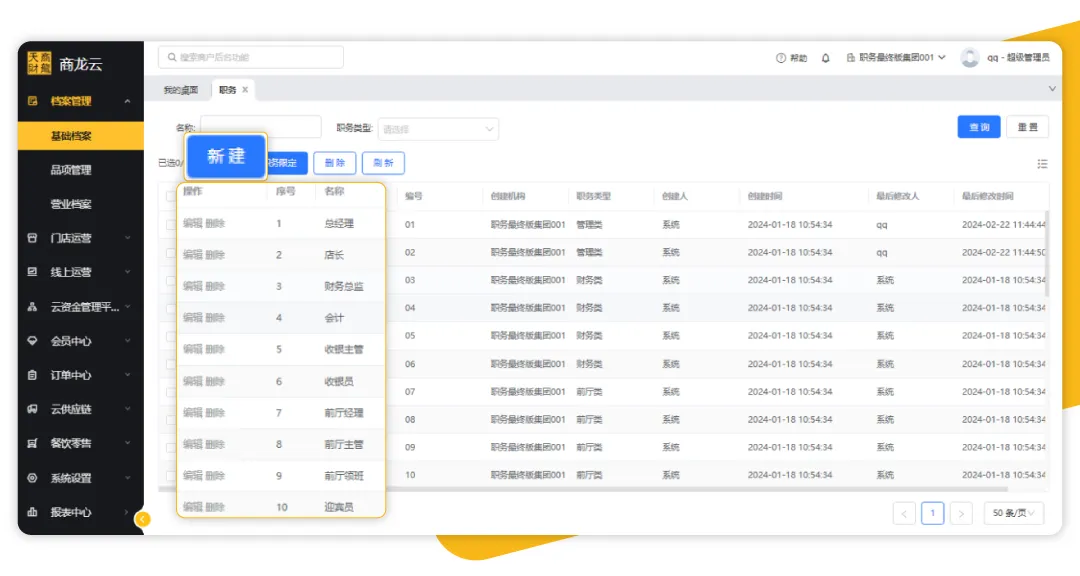Expand the 门店运营 menu chevron

tap(127, 238)
